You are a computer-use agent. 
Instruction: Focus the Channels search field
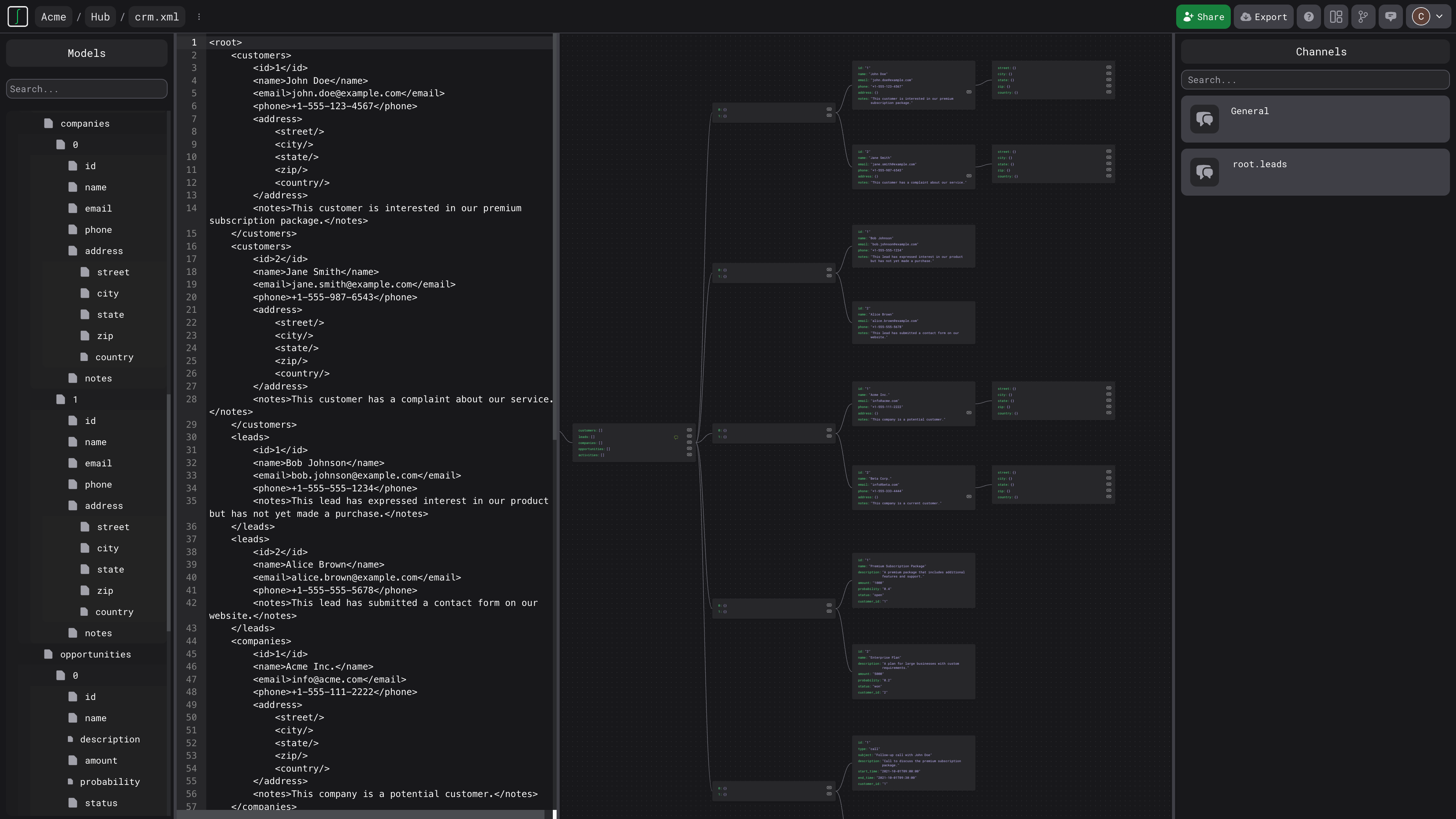point(1315,80)
